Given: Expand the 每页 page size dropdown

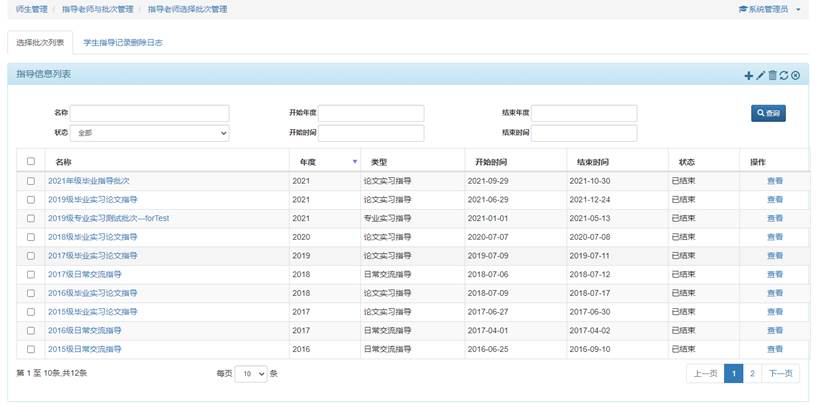Looking at the screenshot, I should pos(251,373).
